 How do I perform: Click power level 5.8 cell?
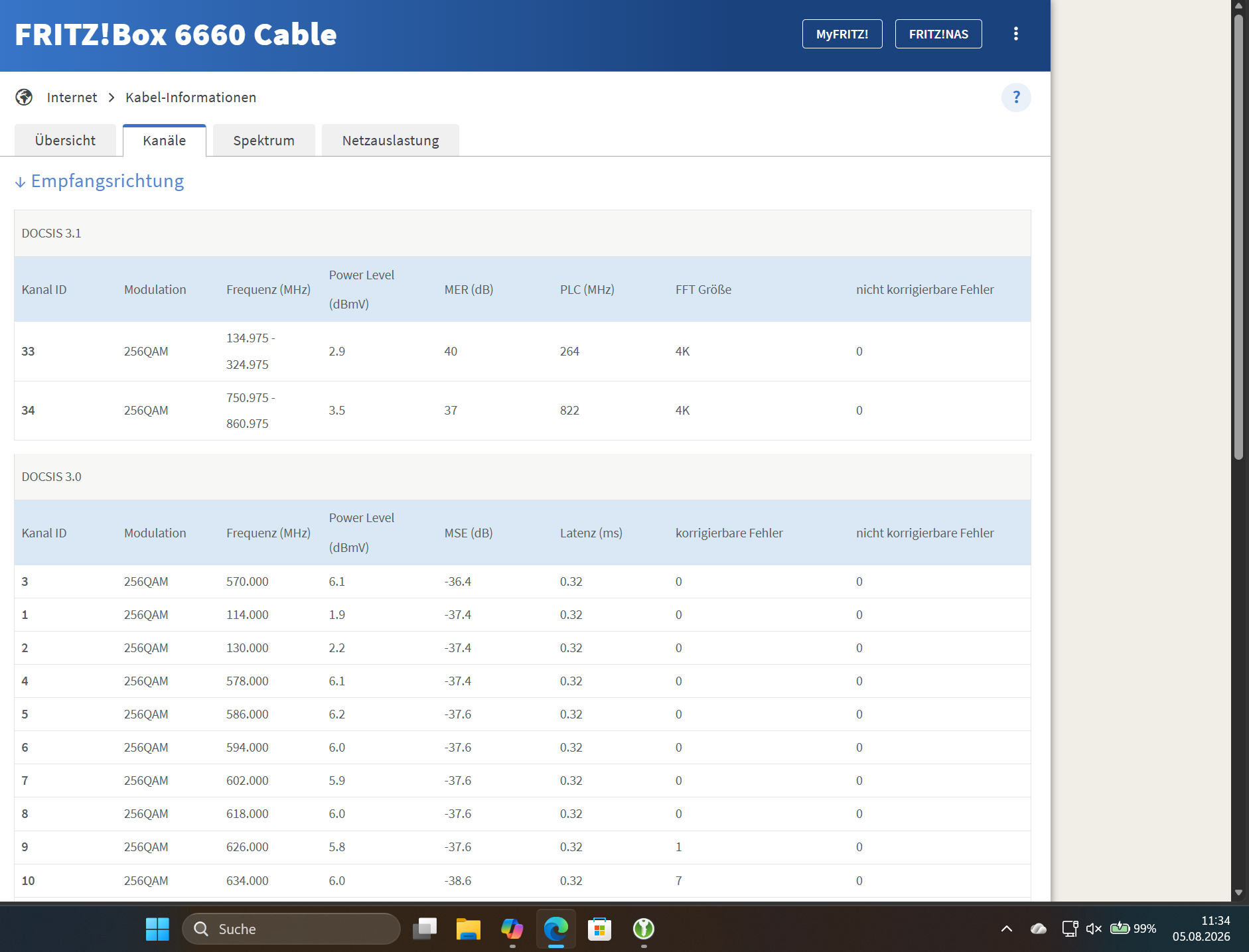click(x=336, y=847)
